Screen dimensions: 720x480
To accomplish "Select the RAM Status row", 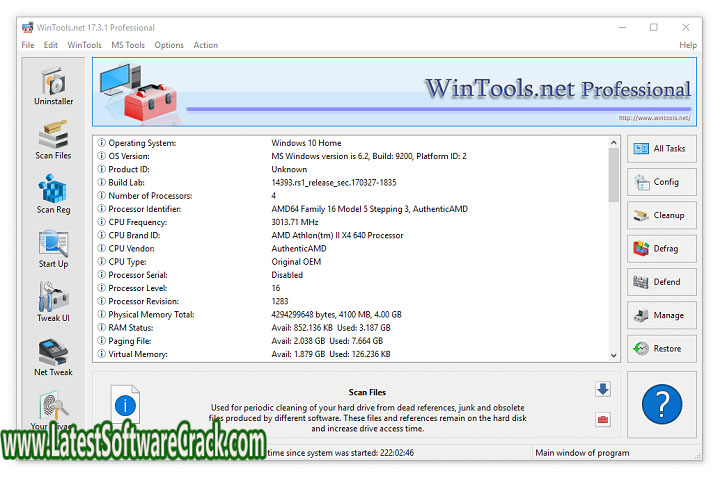I will click(x=351, y=328).
